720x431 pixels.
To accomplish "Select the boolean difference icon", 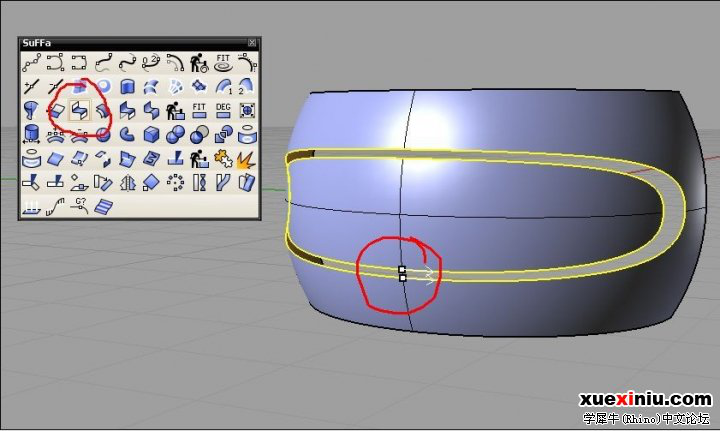I will click(x=199, y=134).
